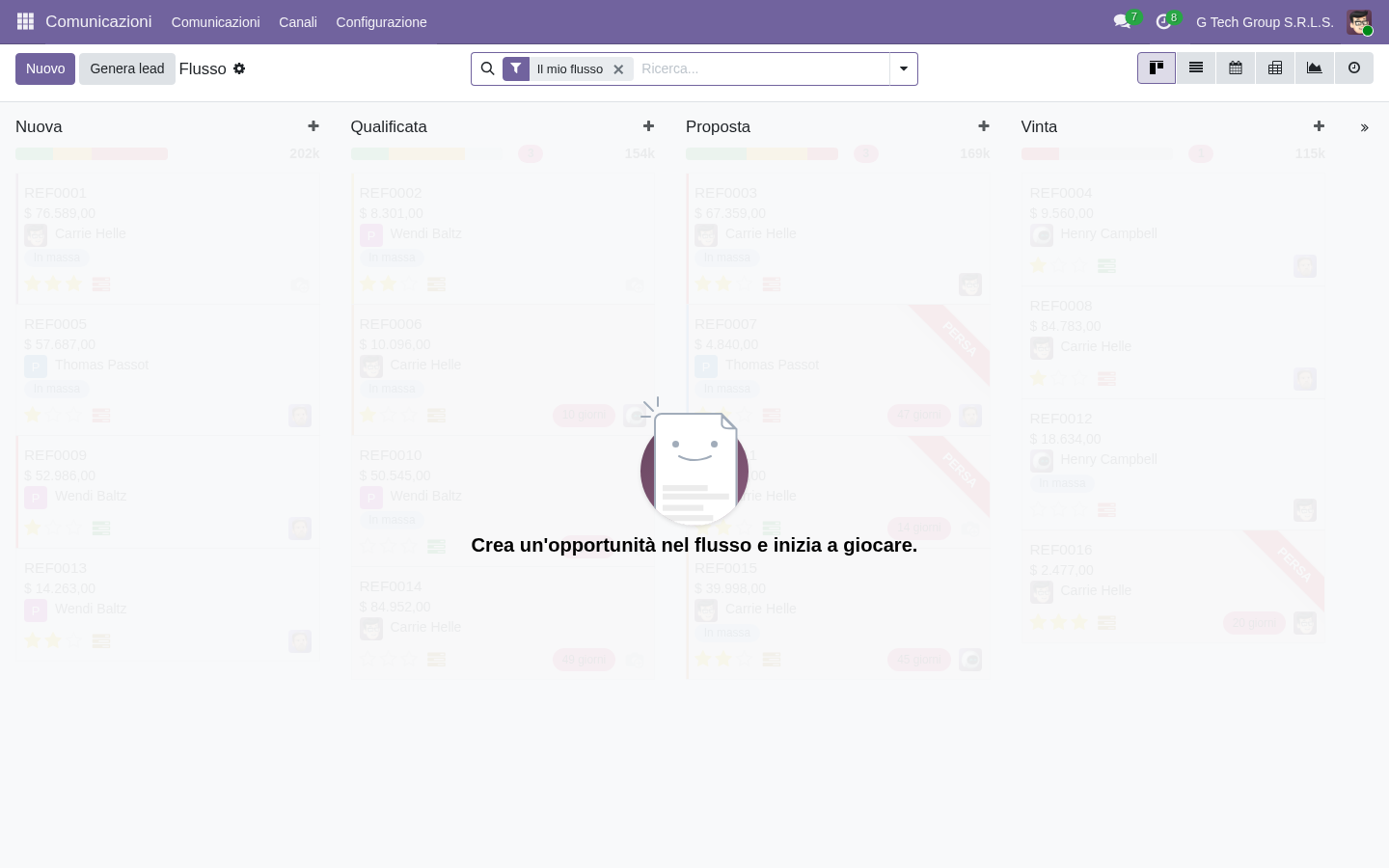
Task: Click the Qualificata column progress bar
Action: [x=426, y=153]
